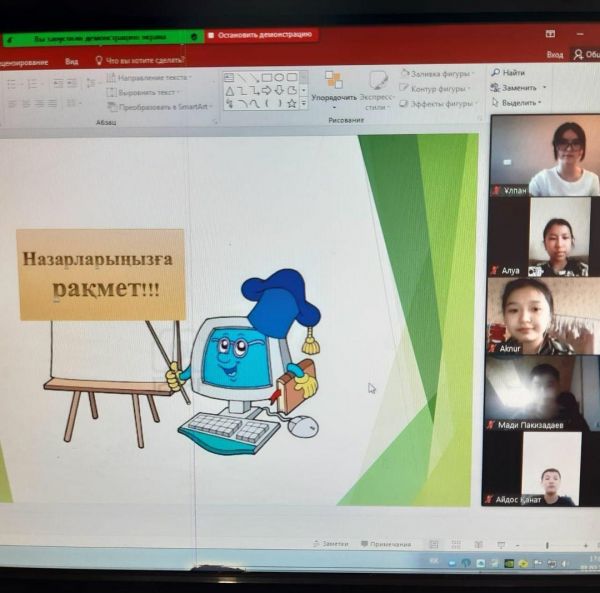Open the Выделить (Select) dropdown
This screenshot has width=600, height=593.
click(518, 103)
